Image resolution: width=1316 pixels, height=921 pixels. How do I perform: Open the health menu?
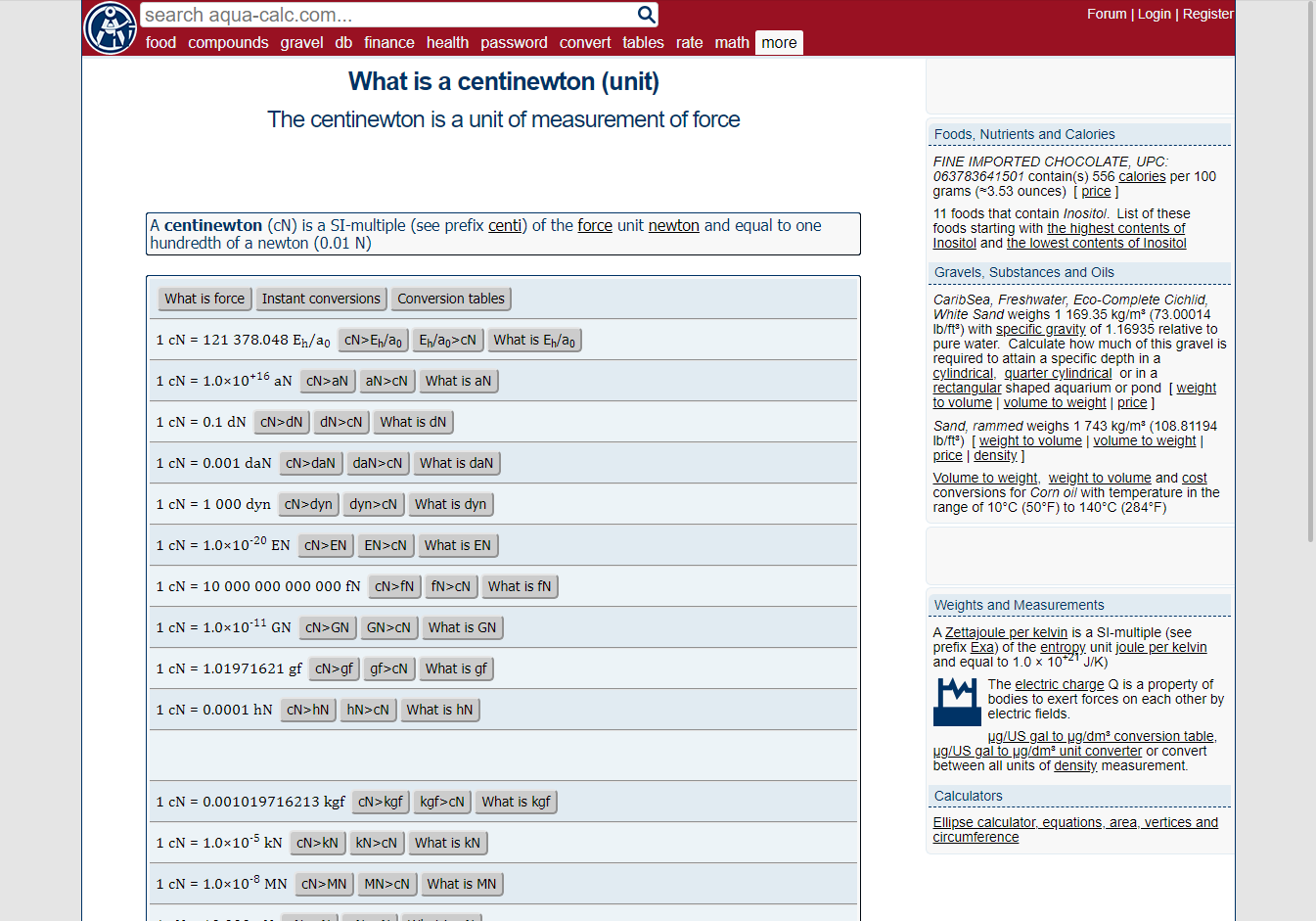[447, 43]
